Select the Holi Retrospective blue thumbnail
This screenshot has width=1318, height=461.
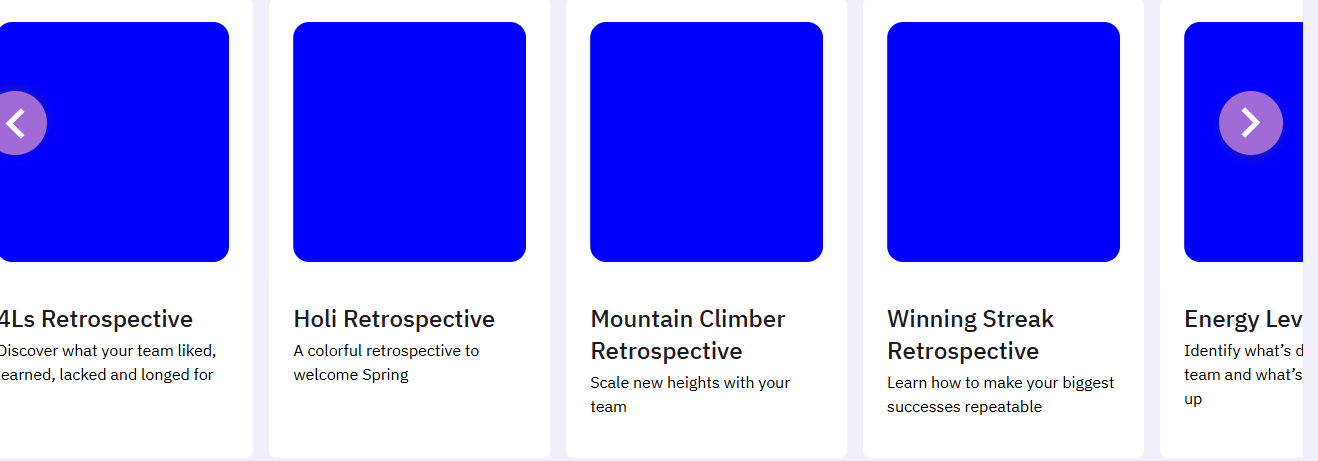(409, 142)
